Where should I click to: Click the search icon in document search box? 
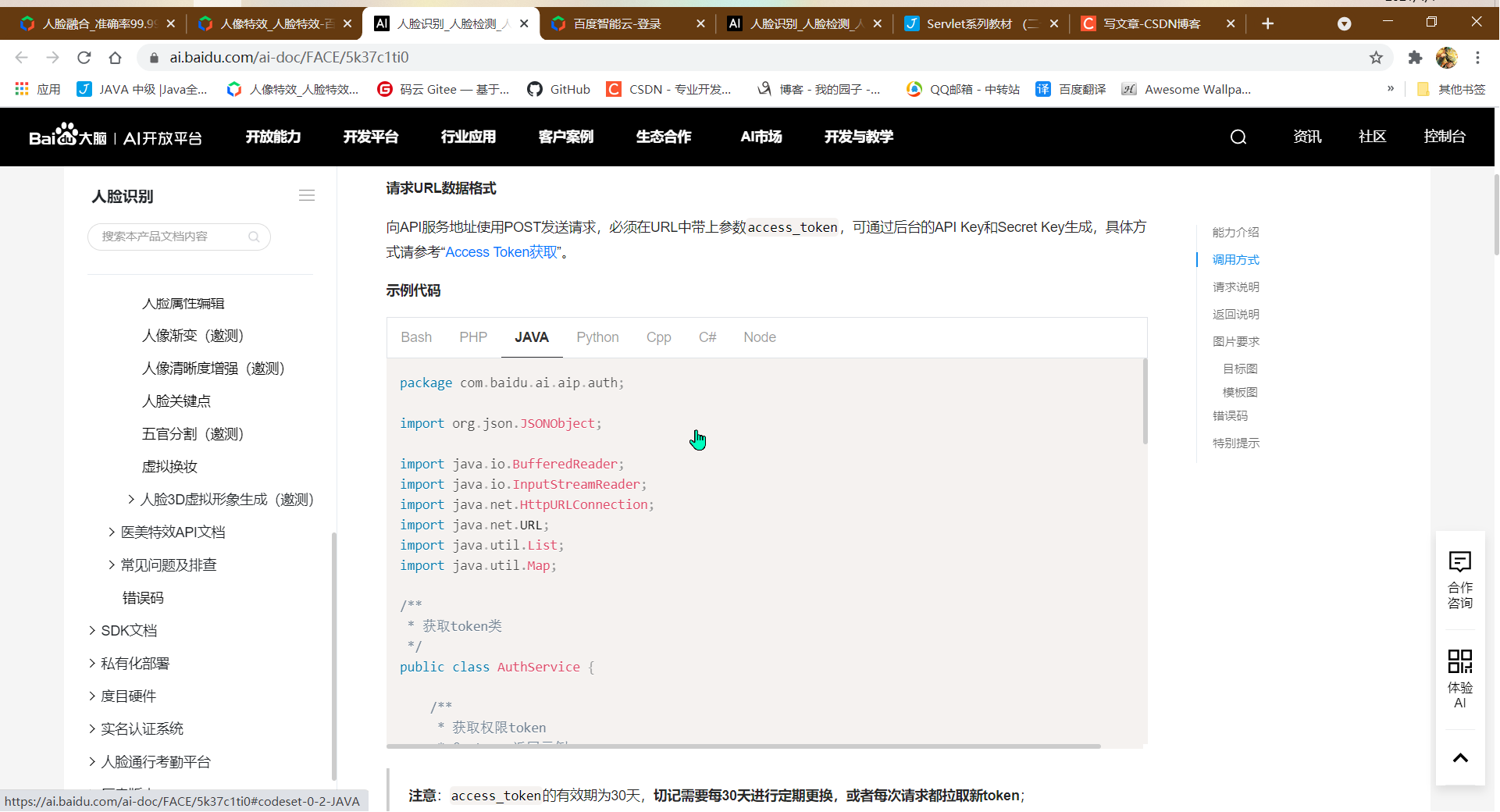(x=254, y=237)
